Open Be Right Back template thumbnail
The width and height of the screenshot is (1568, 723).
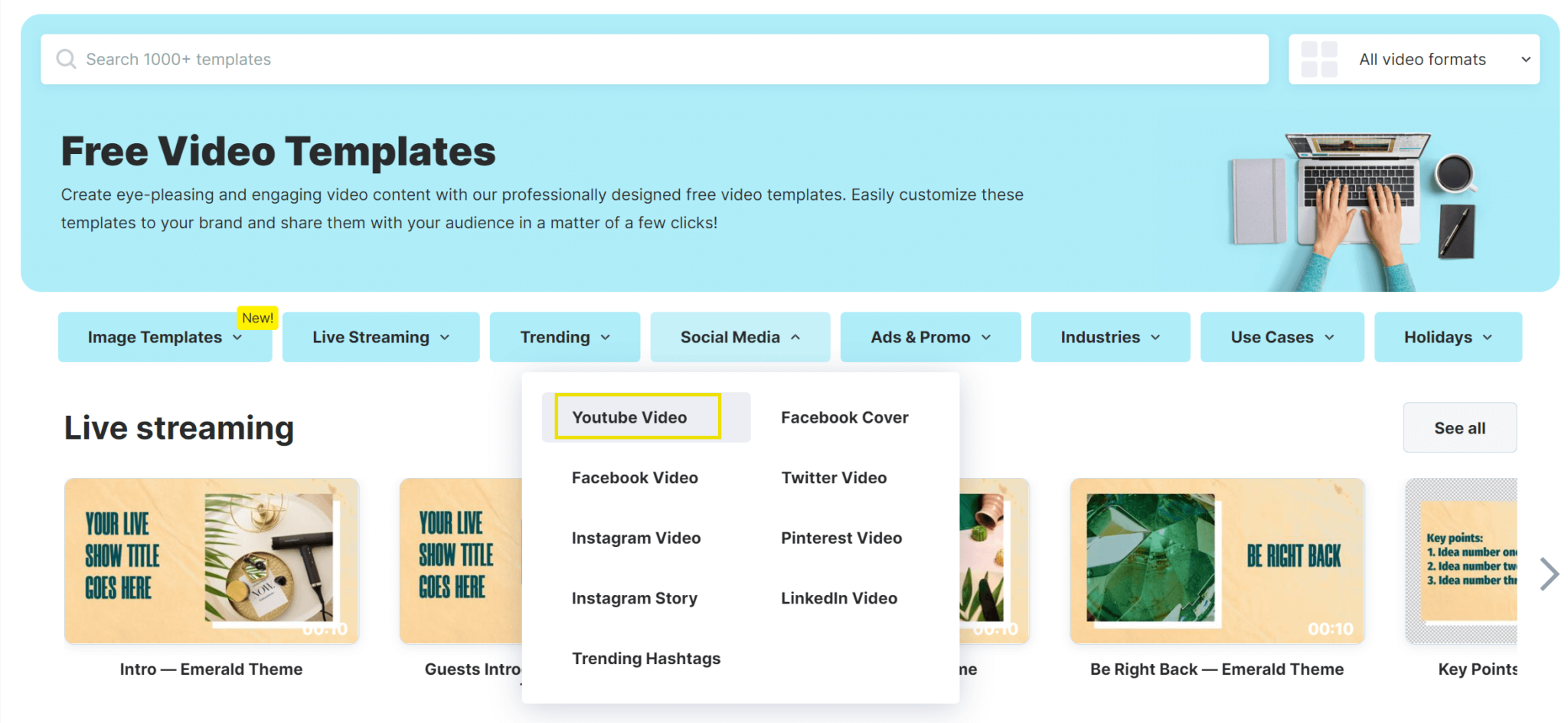1217,561
